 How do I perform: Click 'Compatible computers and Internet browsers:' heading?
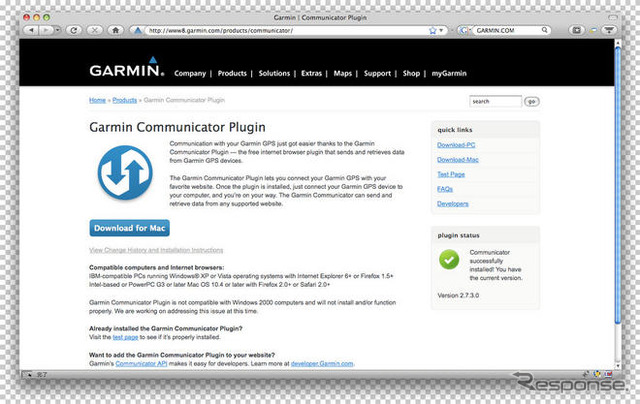pyautogui.click(x=156, y=268)
